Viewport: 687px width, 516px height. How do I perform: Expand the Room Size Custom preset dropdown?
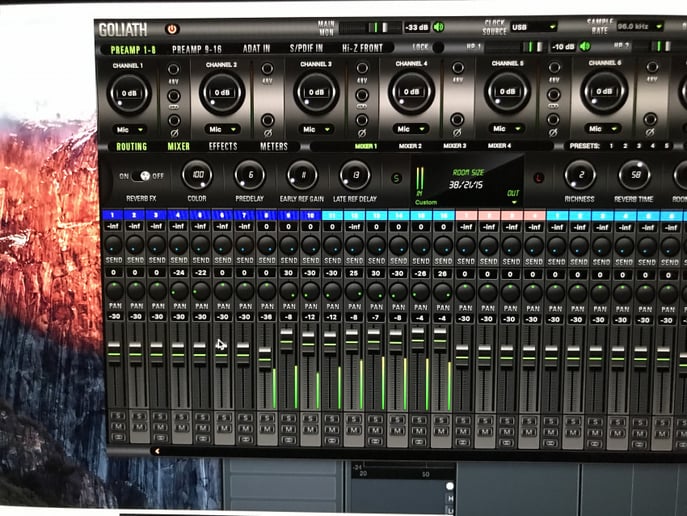click(514, 202)
